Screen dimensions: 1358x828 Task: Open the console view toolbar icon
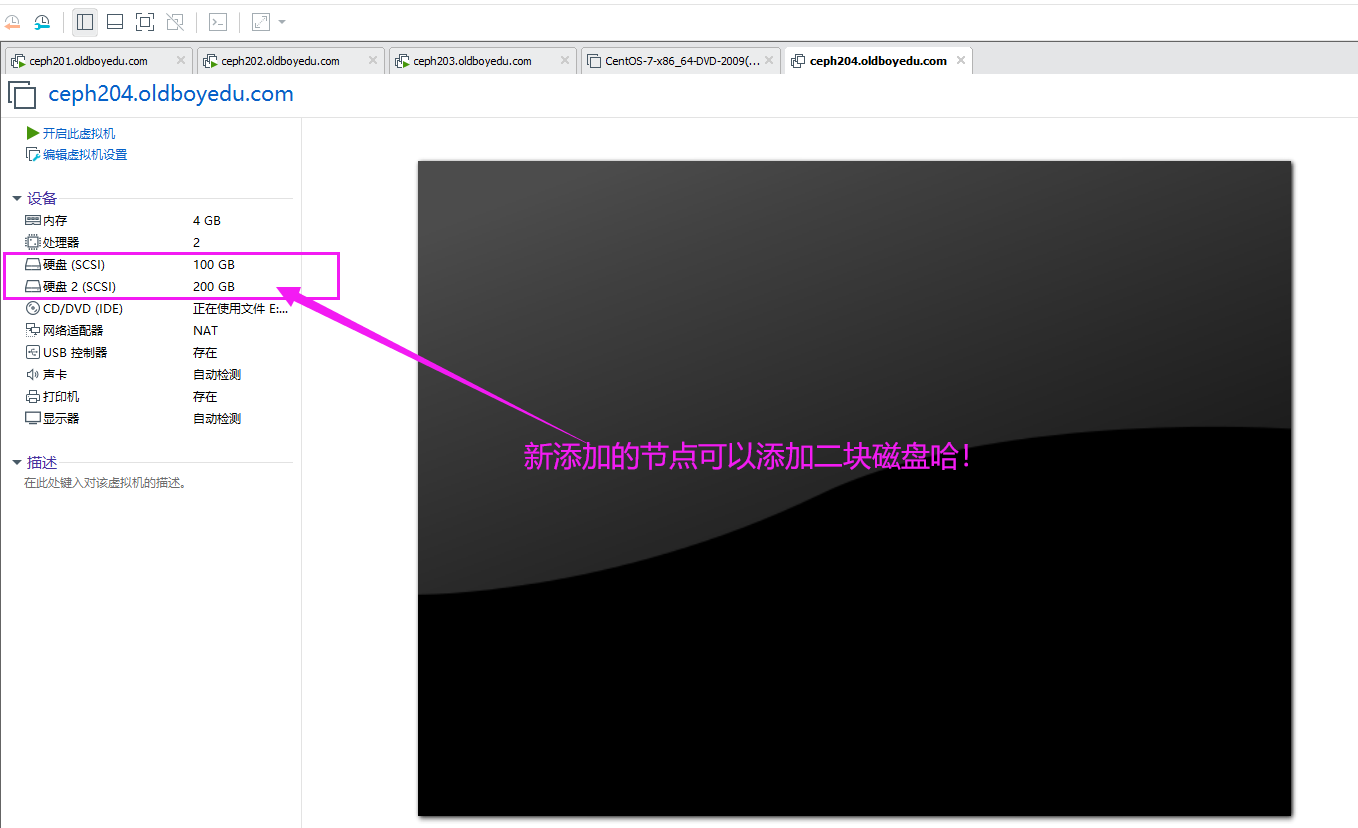[217, 21]
